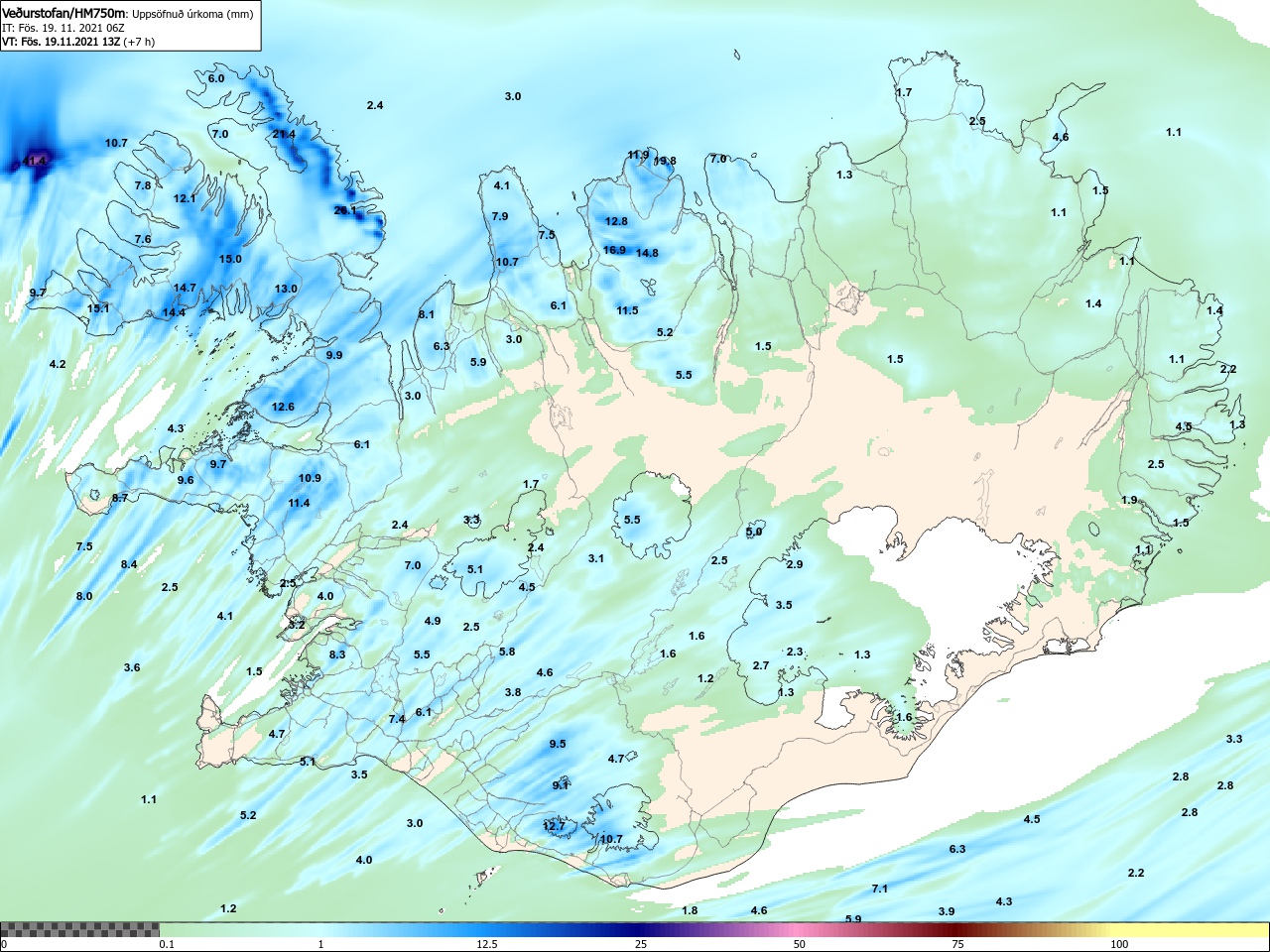Click the 8.4 precipitation value
Image resolution: width=1270 pixels, height=952 pixels.
[x=129, y=564]
